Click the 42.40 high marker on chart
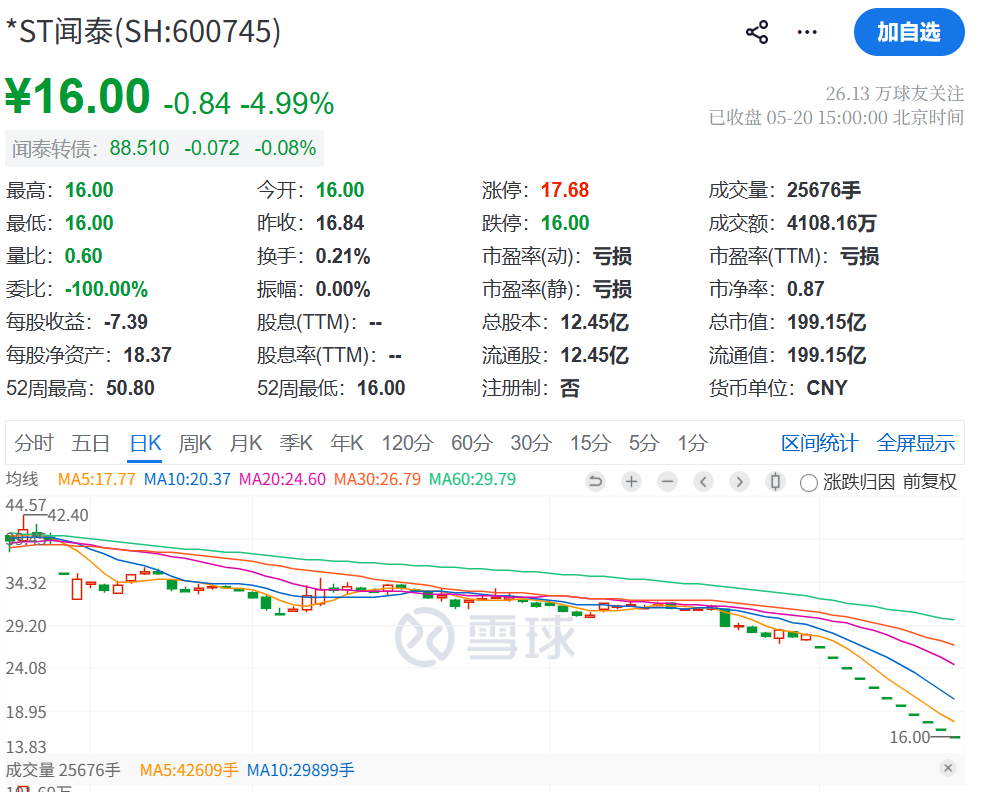 tap(68, 515)
